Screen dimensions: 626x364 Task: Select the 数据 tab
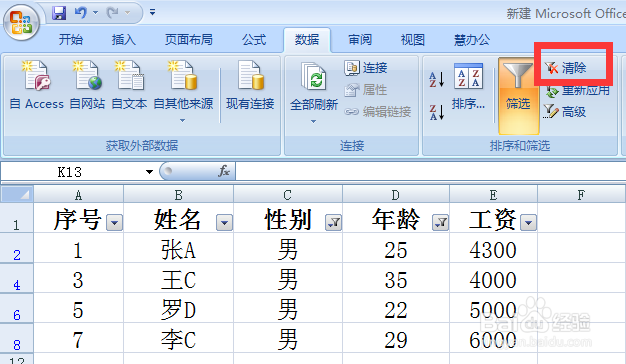click(307, 40)
